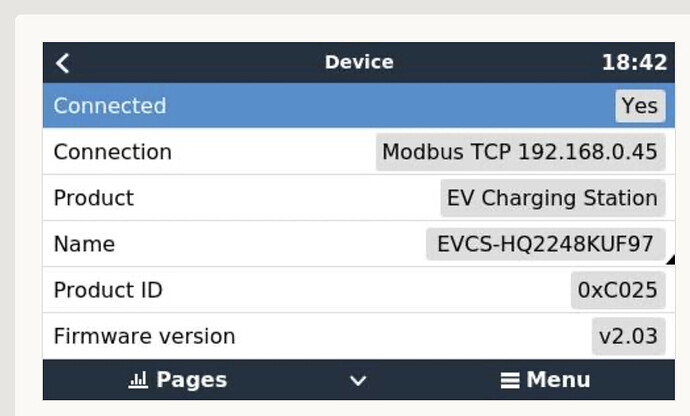Click the Modbus TCP 192.168.0.45 value
Image resolution: width=690 pixels, height=416 pixels.
(520, 152)
